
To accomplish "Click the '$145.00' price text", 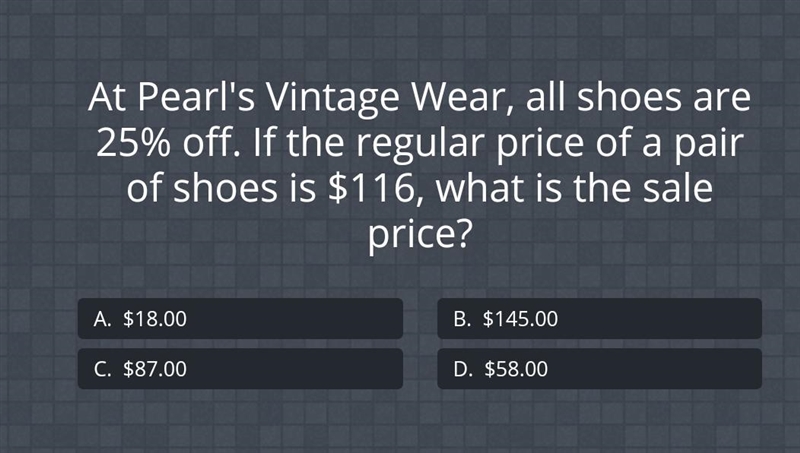I will click(520, 319).
